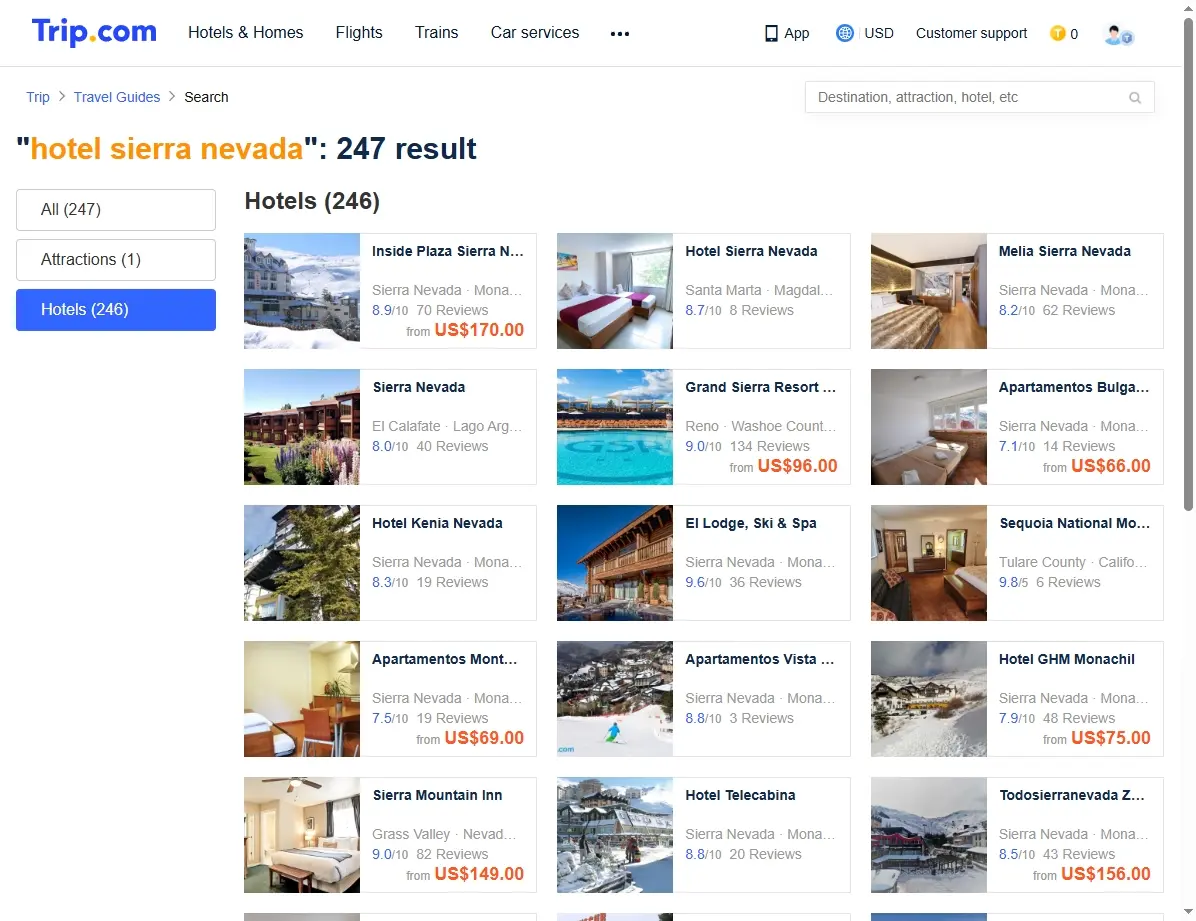
Task: Click 82 Reviews for Sierra Mountain Inn
Action: point(452,854)
